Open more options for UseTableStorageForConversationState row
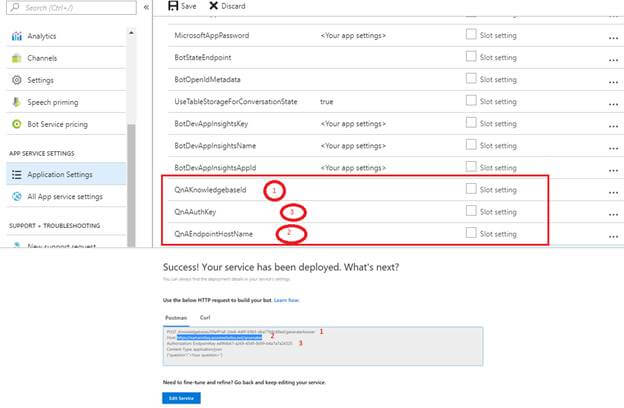The height and width of the screenshot is (408, 624). pos(613,104)
